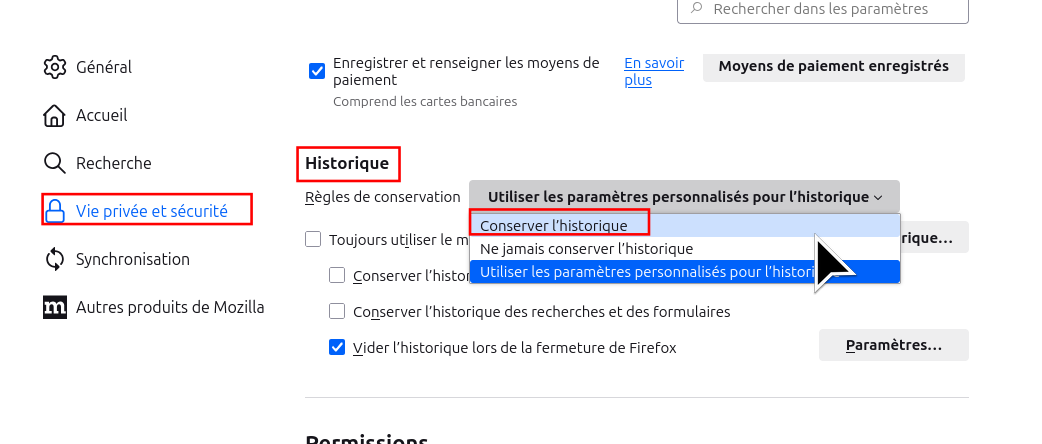Uncheck Enregistrer et renseigner les moyens de paiement

[317, 71]
